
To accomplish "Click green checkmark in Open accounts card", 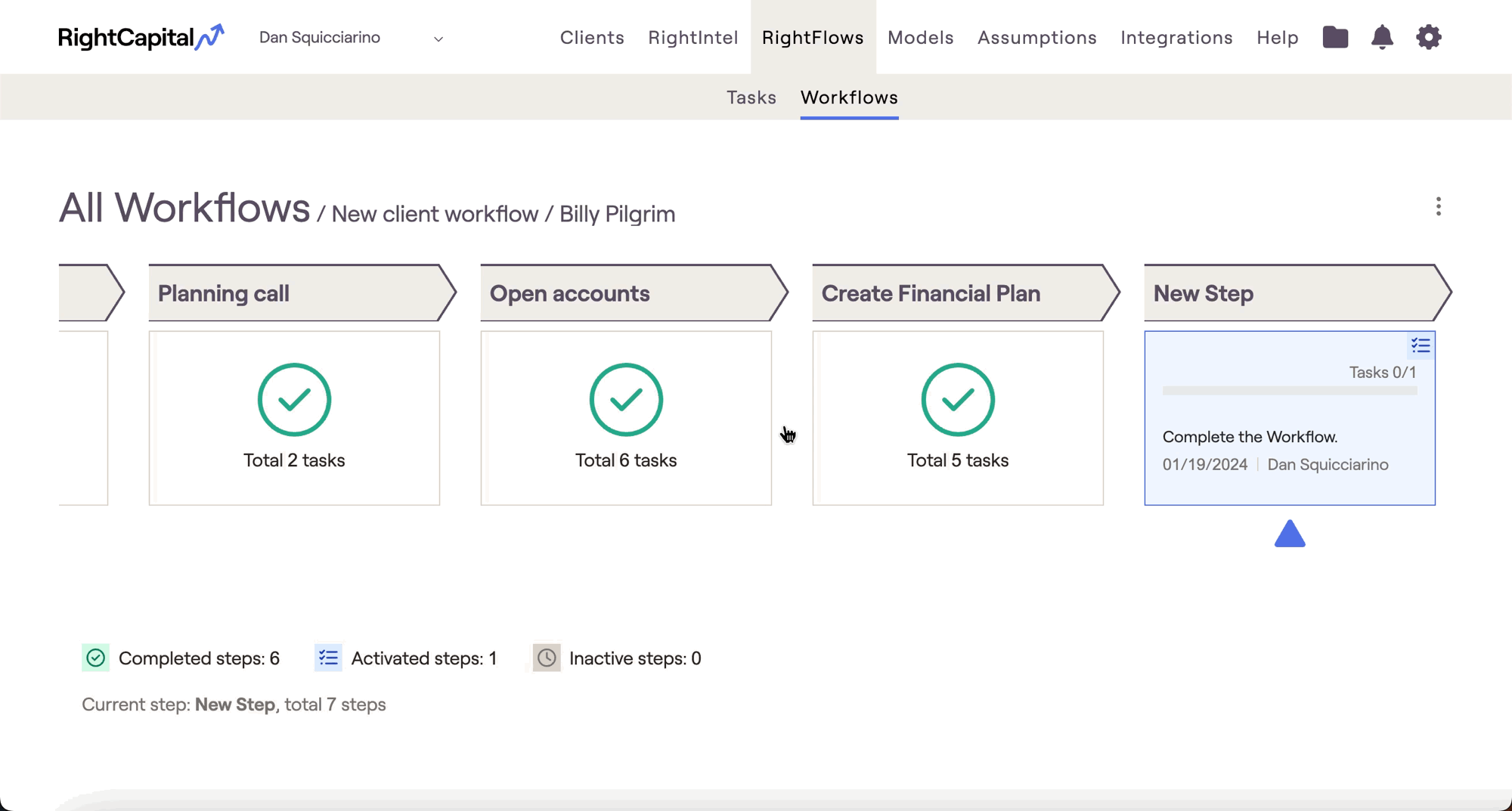I will click(x=626, y=400).
